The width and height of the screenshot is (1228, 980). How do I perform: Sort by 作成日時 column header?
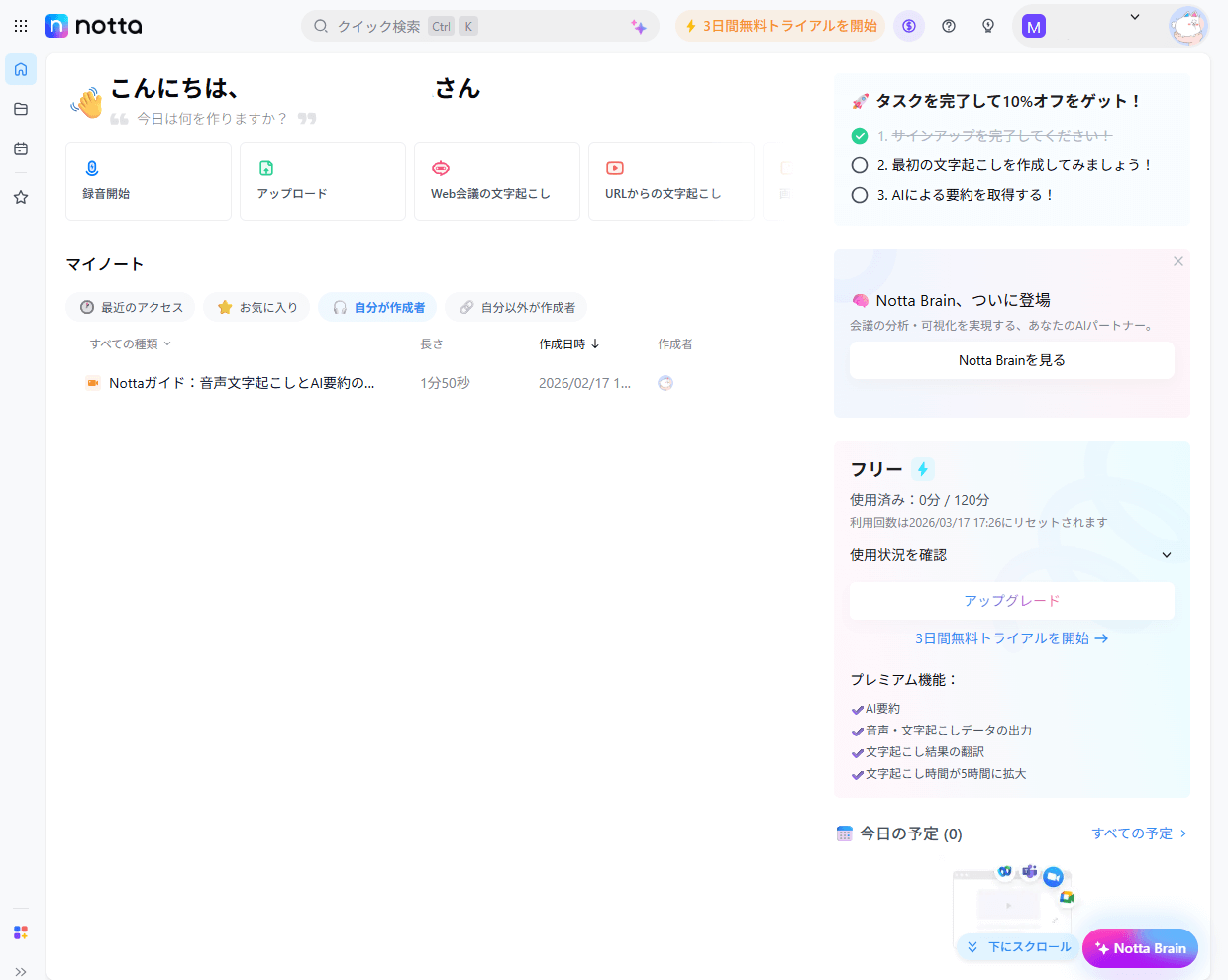pos(568,344)
